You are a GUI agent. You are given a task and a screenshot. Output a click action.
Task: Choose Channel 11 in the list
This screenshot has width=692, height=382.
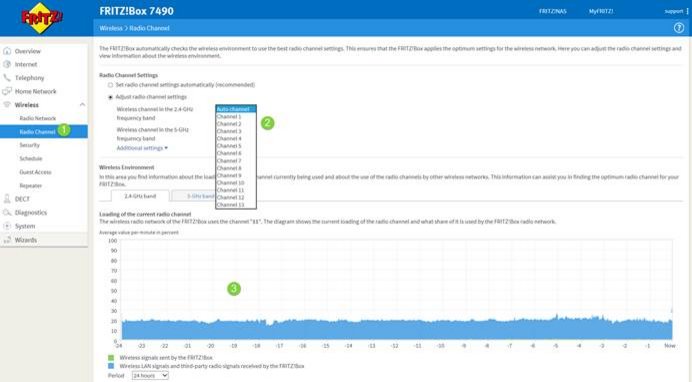(236, 190)
